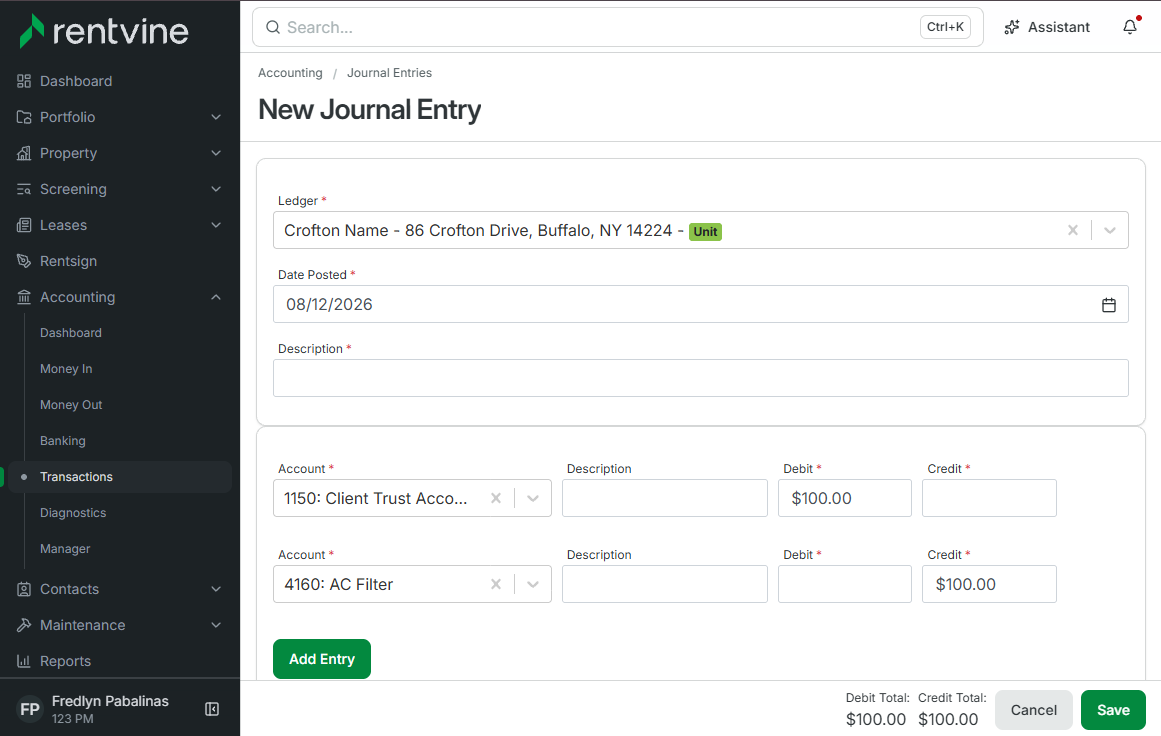Open the Assistant
1161x736 pixels.
1047,27
